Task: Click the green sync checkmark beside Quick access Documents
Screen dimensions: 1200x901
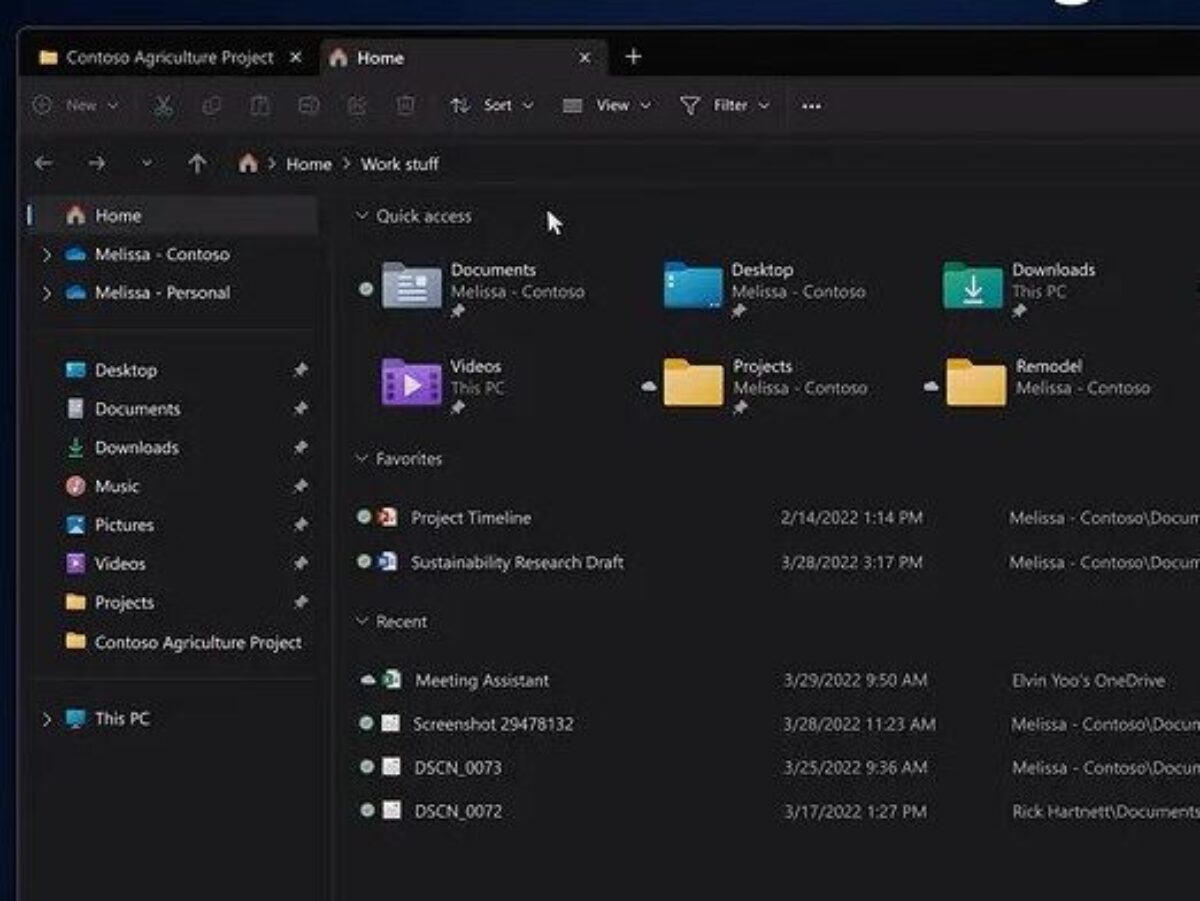Action: [366, 289]
